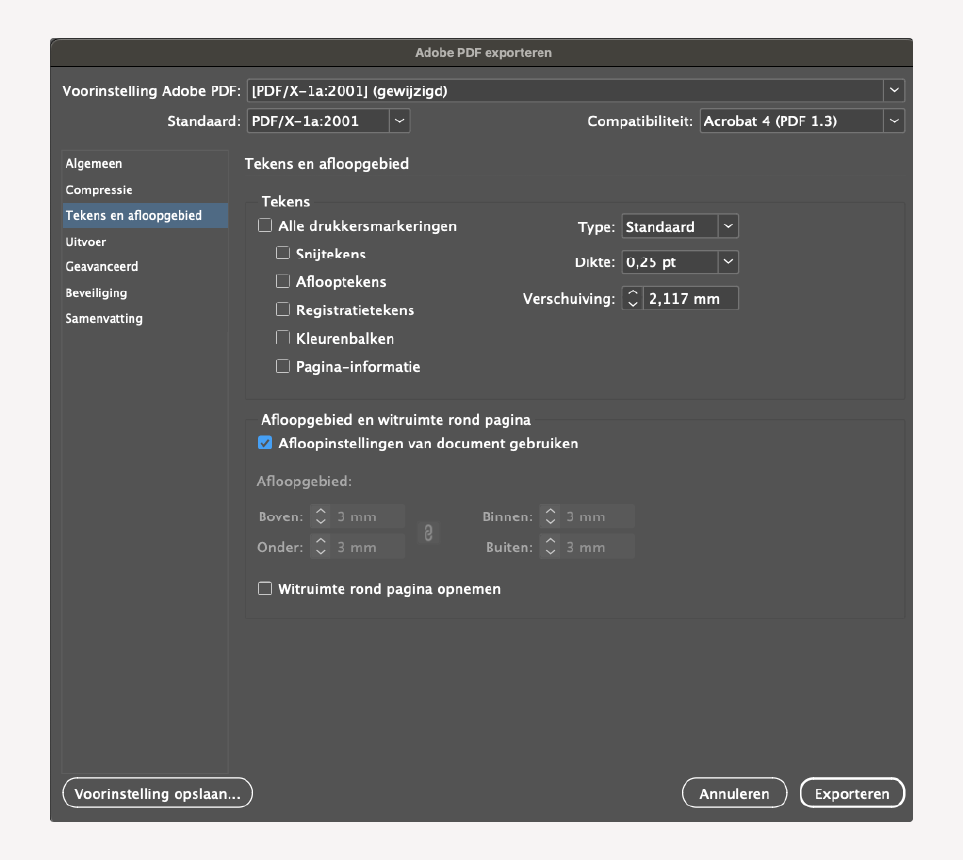Enable Aflooptekens checkbox
963x860 pixels.
283,281
